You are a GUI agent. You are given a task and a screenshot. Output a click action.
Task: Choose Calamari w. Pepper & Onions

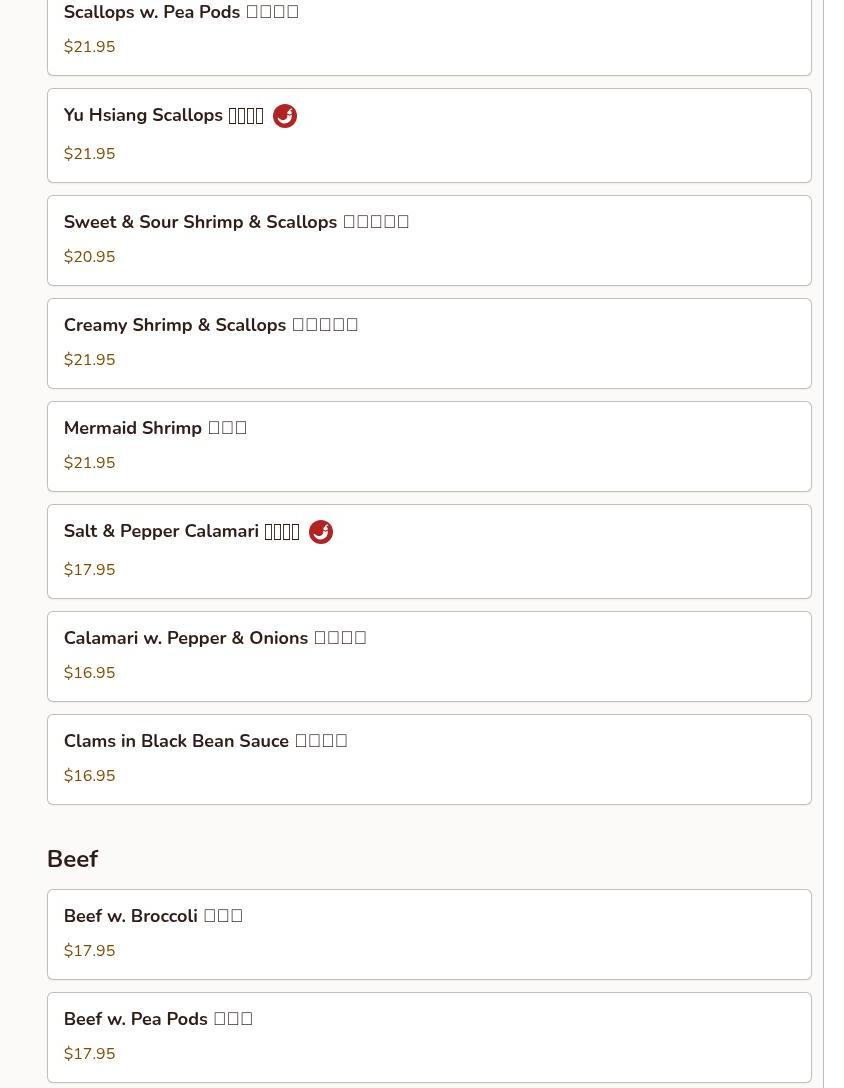[x=429, y=656]
